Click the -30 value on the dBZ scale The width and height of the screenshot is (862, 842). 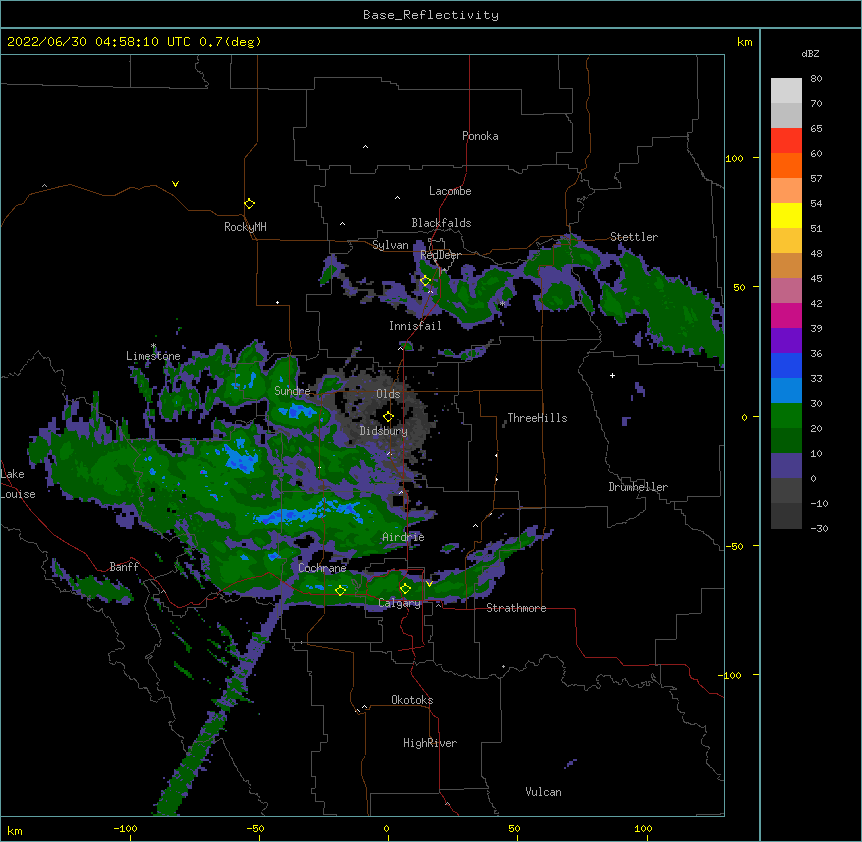click(819, 529)
